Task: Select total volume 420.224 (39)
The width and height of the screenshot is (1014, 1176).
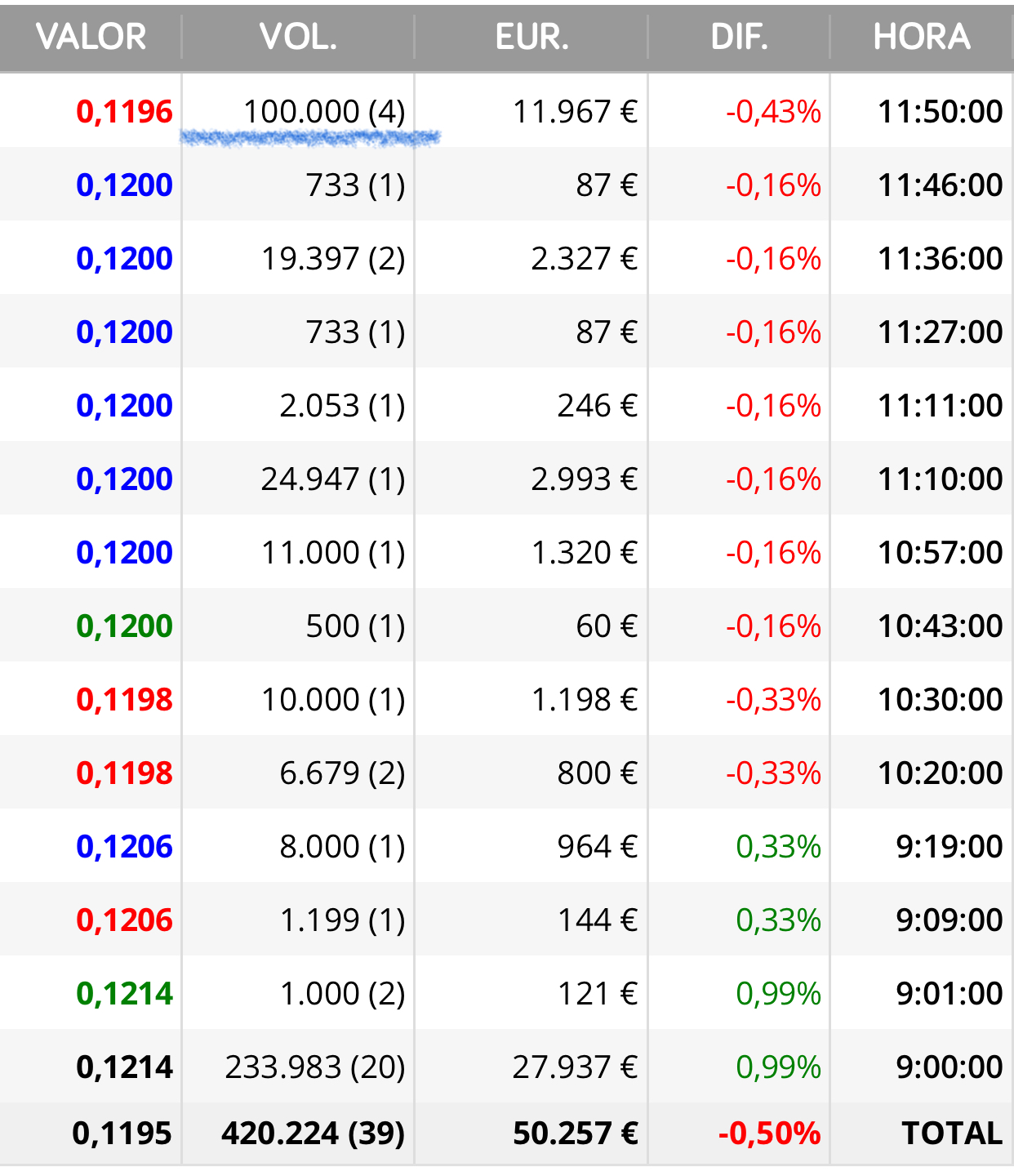Action: click(314, 1134)
